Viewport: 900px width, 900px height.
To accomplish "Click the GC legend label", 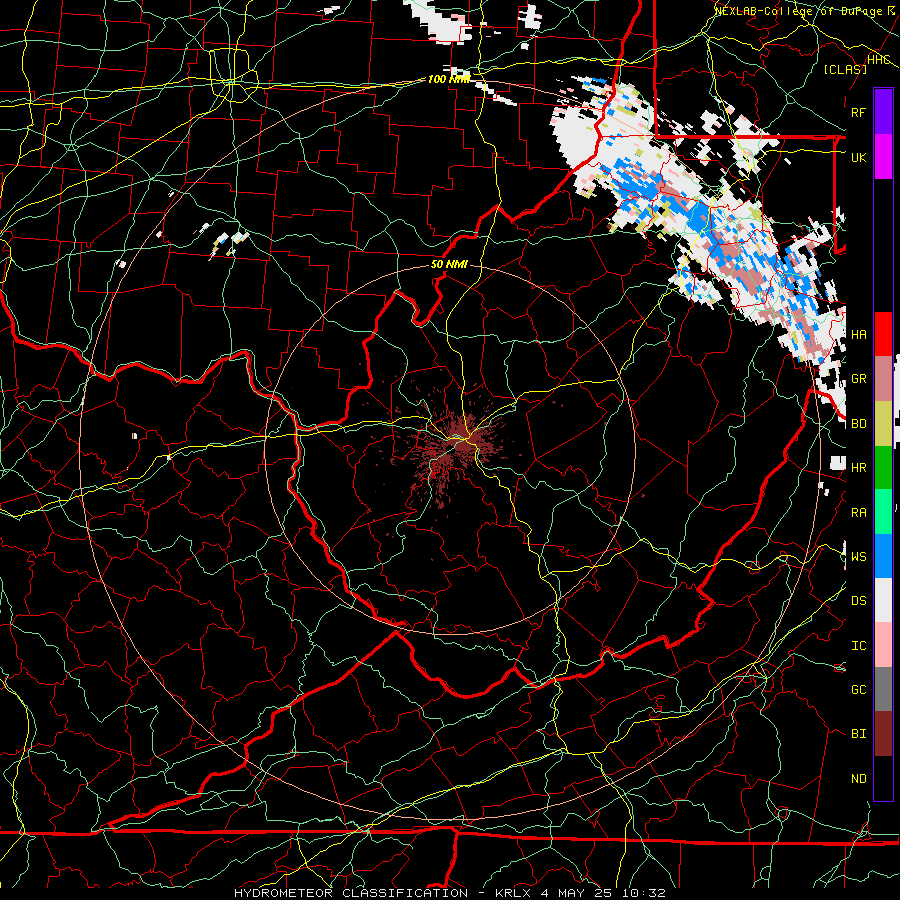I will tap(859, 690).
